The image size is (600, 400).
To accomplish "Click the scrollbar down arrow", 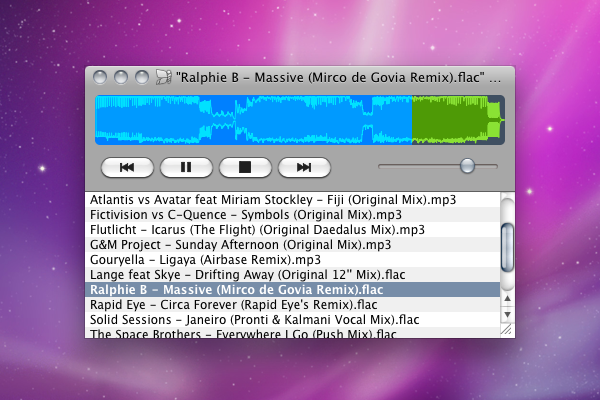I will point(507,315).
